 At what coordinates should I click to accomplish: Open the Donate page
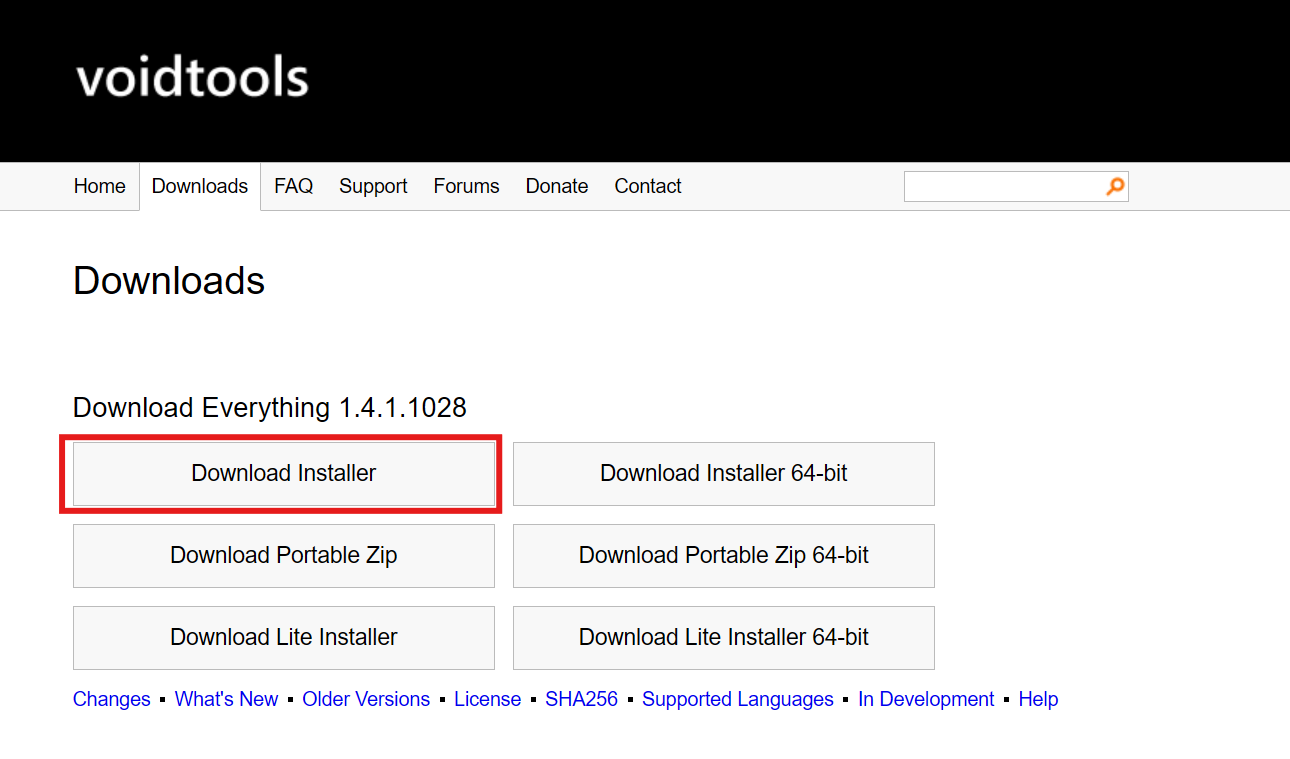click(557, 186)
